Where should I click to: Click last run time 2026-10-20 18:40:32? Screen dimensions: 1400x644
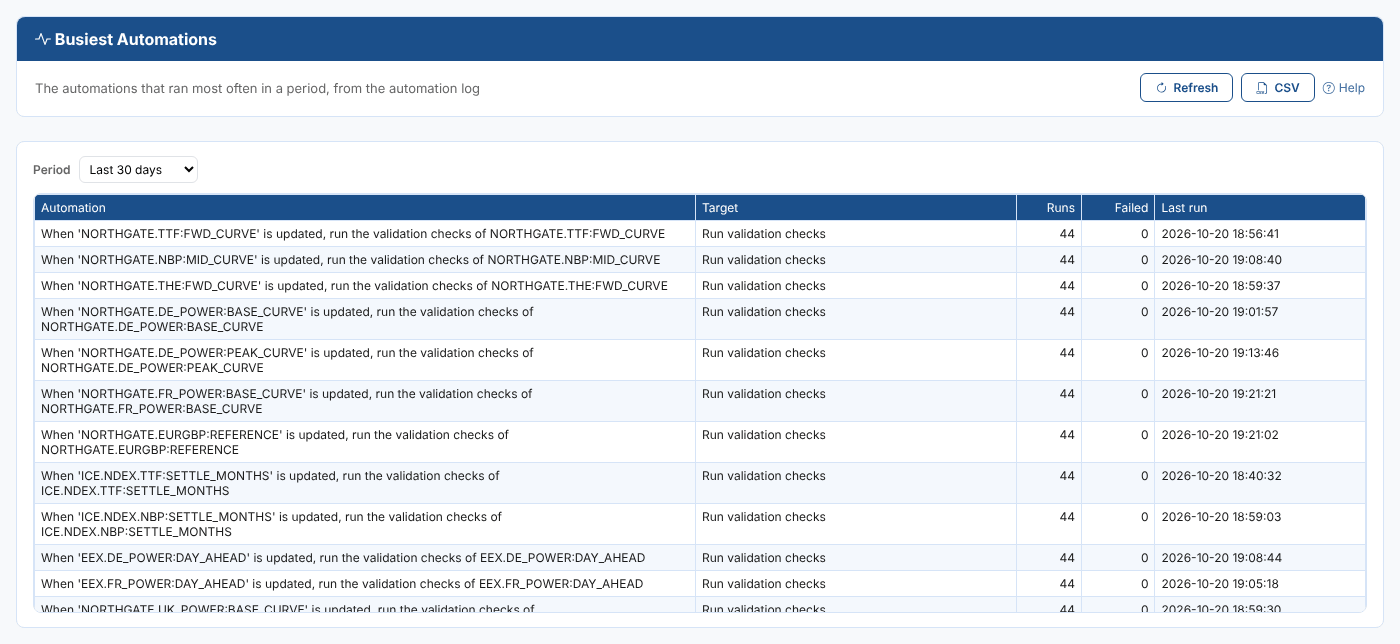pos(1220,476)
